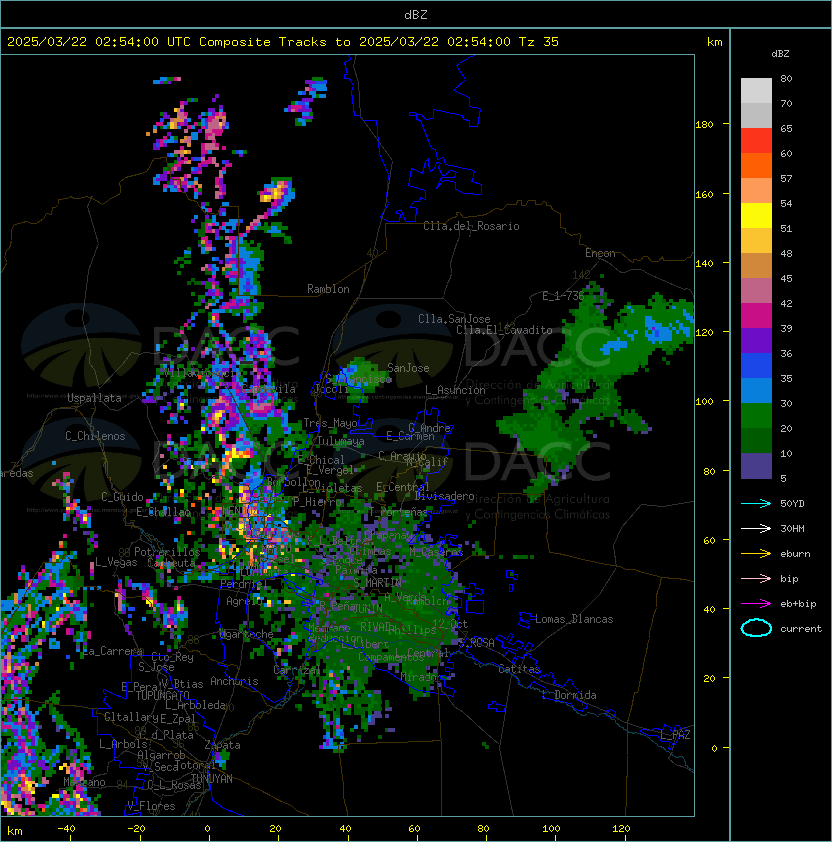Viewport: 832px width, 842px height.
Task: Click the cyan 50YD arrow in legend
Action: (x=756, y=503)
